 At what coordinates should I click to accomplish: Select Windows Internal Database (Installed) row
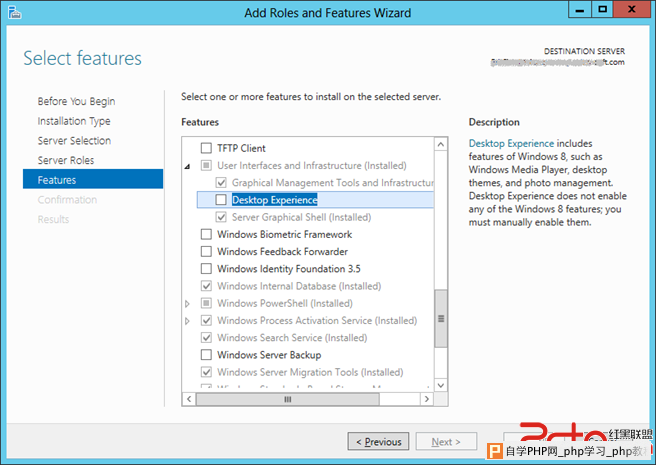(x=299, y=286)
